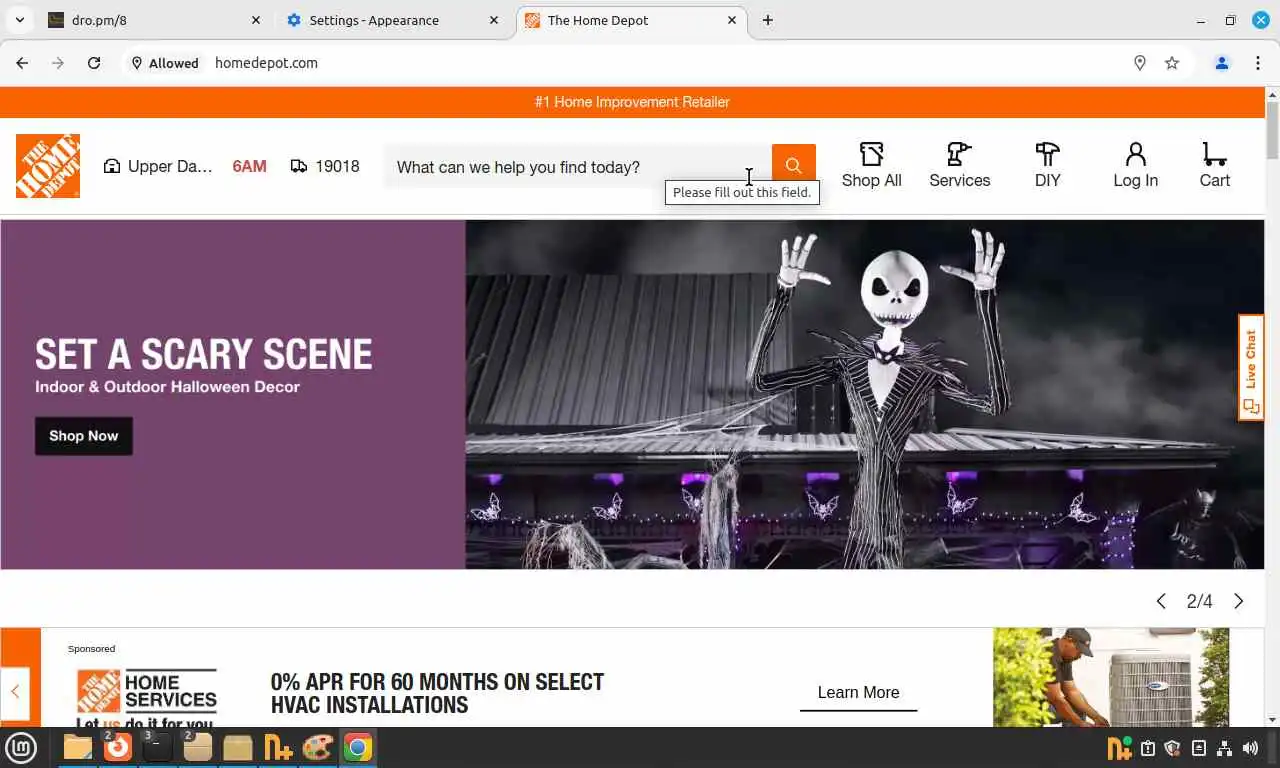This screenshot has width=1280, height=768.
Task: Open the DIY hammer icon
Action: point(1047,166)
